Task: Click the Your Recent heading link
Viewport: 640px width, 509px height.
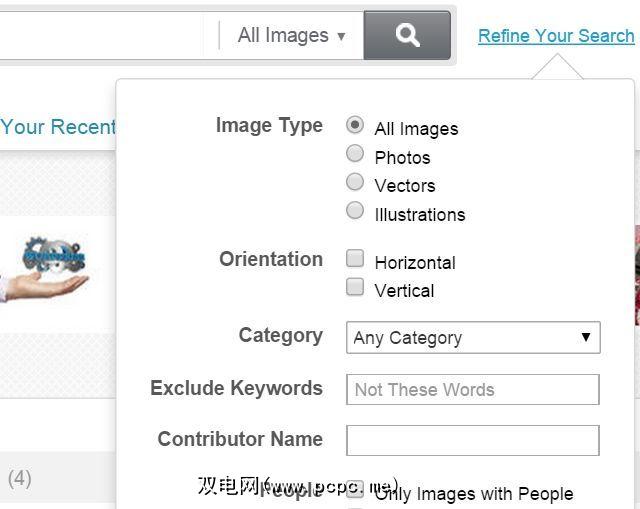Action: (x=58, y=127)
